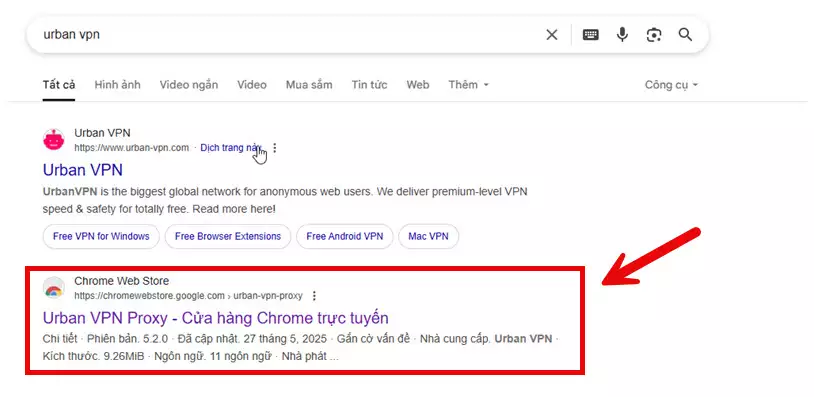Open the on-screen keyboard input tool

point(590,35)
